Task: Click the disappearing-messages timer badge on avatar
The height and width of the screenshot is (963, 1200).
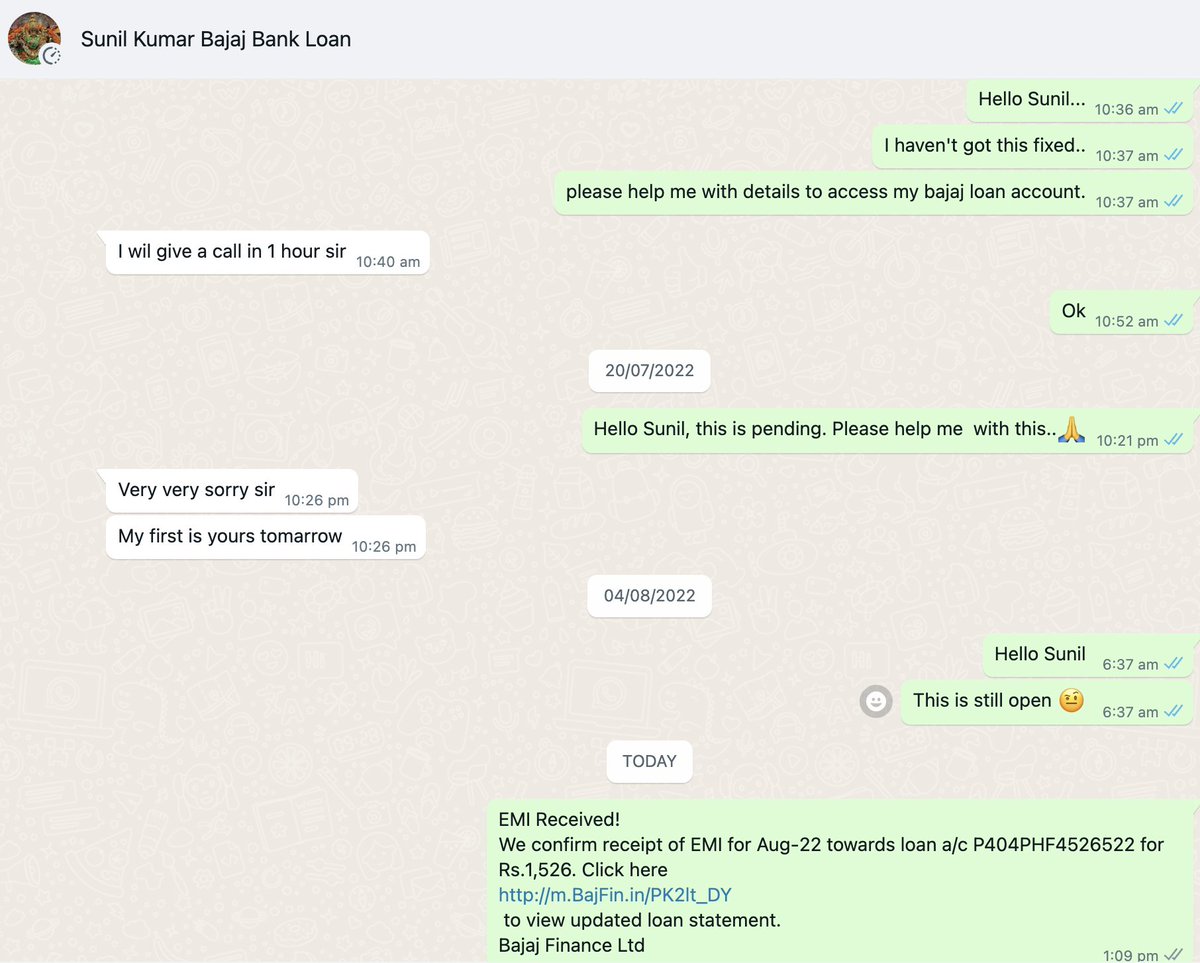Action: point(51,56)
